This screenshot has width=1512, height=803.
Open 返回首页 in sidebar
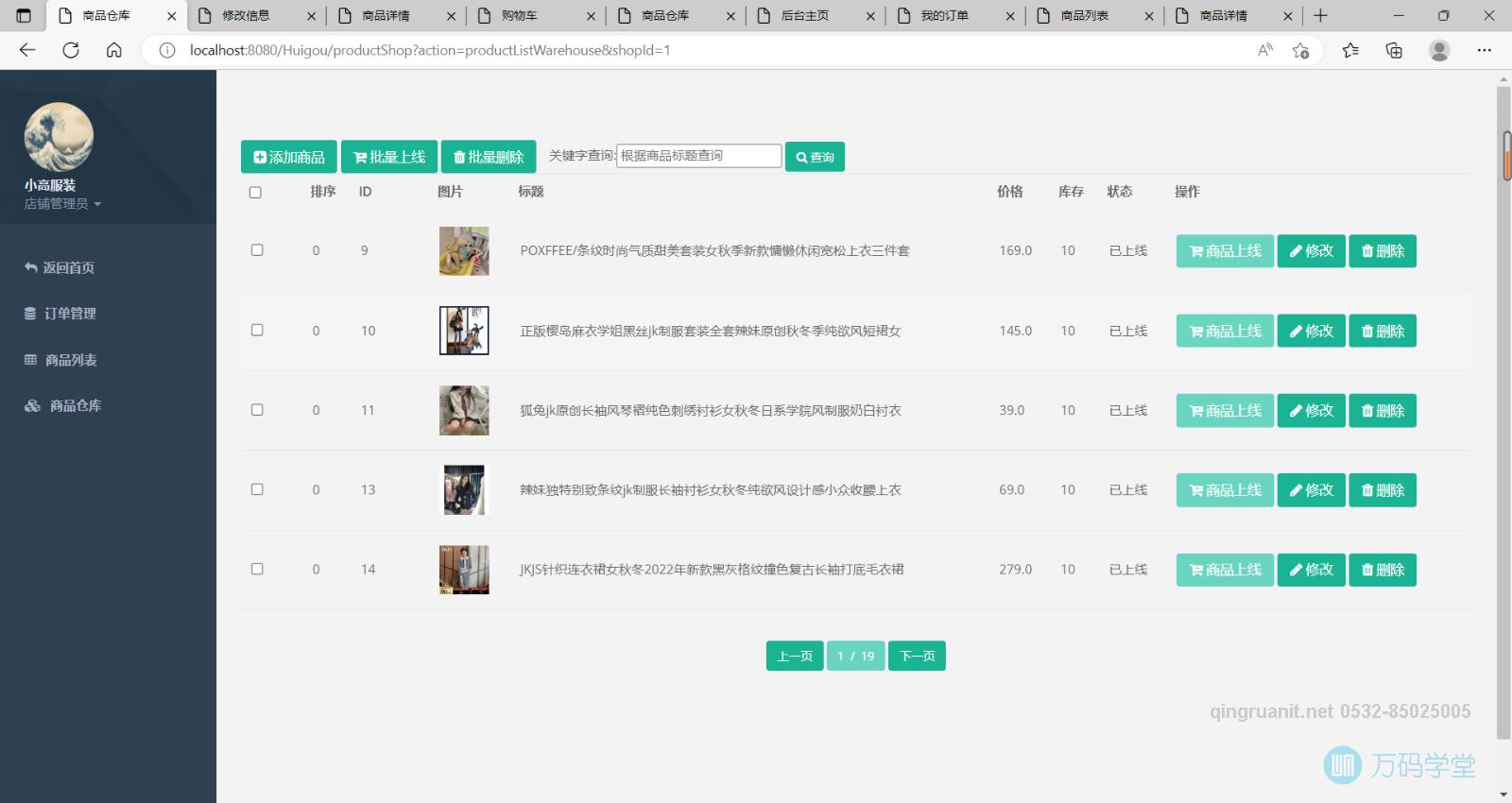pyautogui.click(x=60, y=267)
